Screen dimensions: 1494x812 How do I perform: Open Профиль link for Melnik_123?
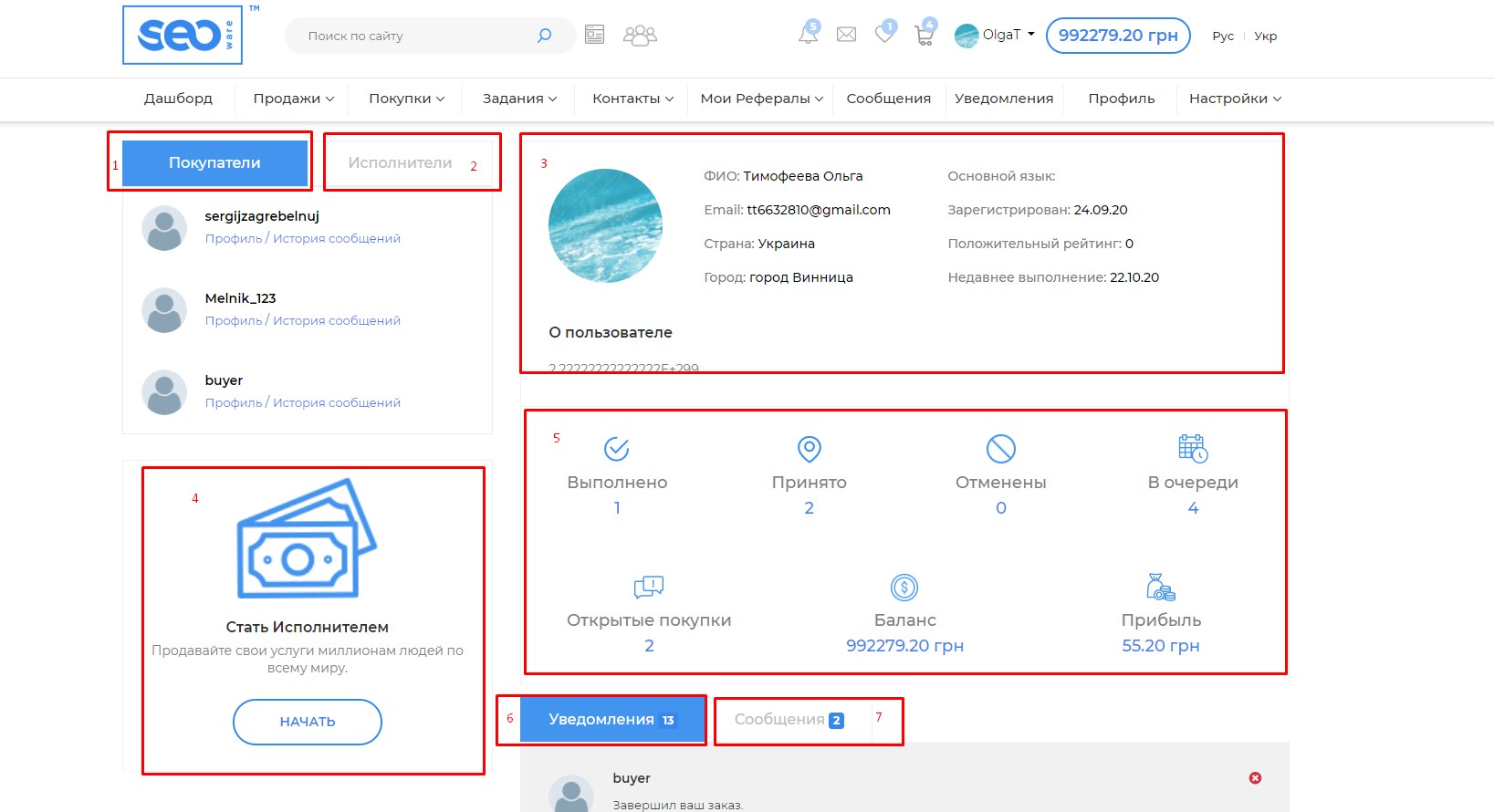pyautogui.click(x=233, y=320)
